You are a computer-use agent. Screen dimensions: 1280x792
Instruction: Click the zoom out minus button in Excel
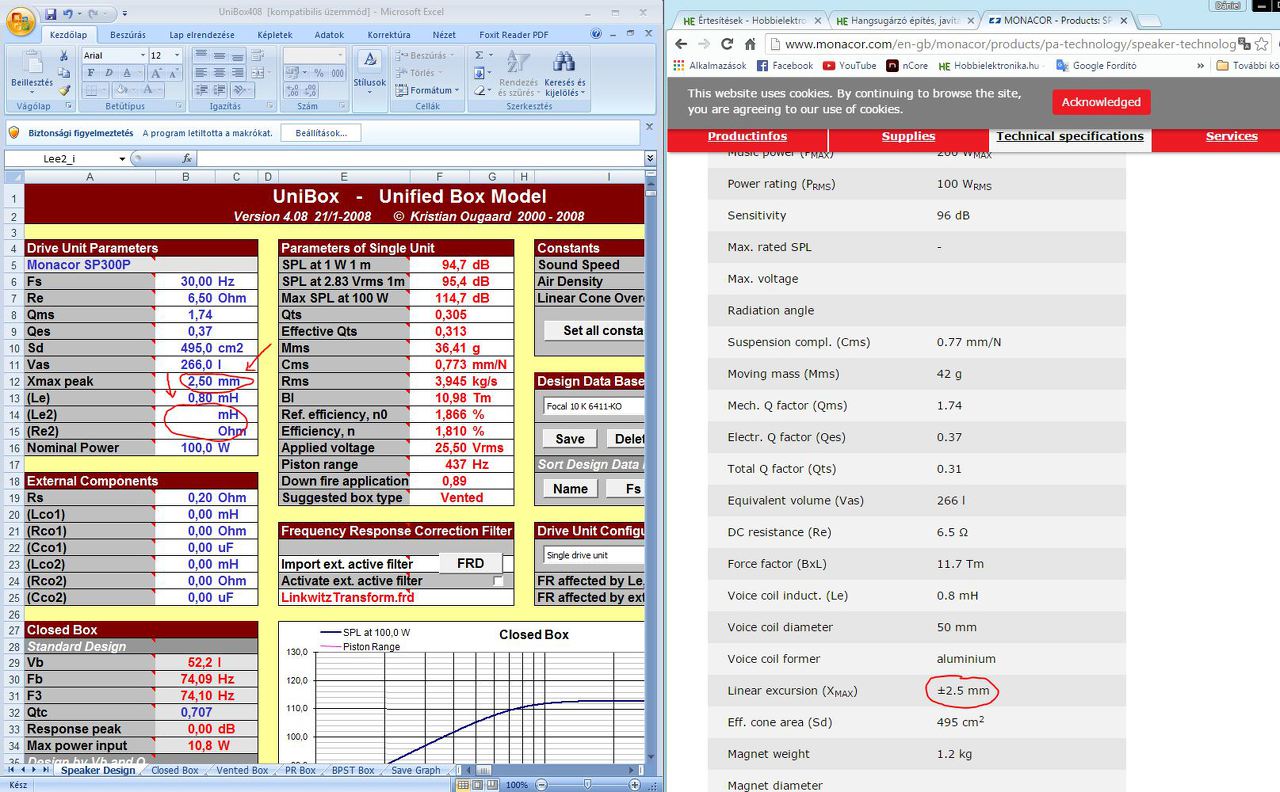pyautogui.click(x=541, y=785)
